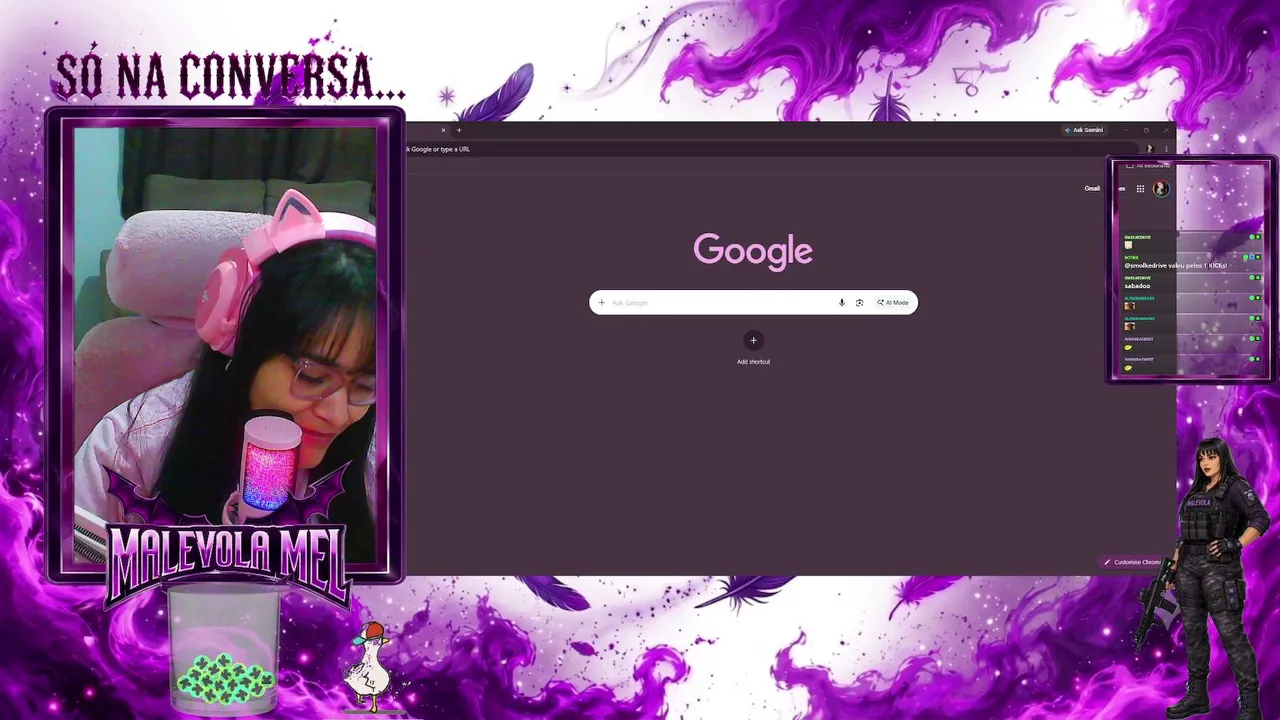Maximize the Chrome window
The width and height of the screenshot is (1280, 720).
click(1146, 130)
